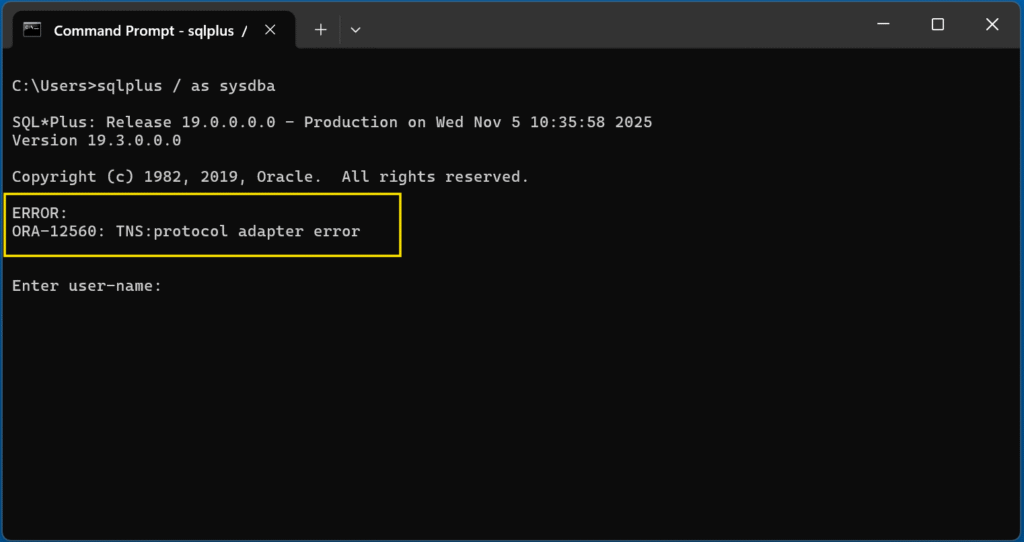Maximize the terminal window
The height and width of the screenshot is (542, 1024).
click(x=937, y=25)
